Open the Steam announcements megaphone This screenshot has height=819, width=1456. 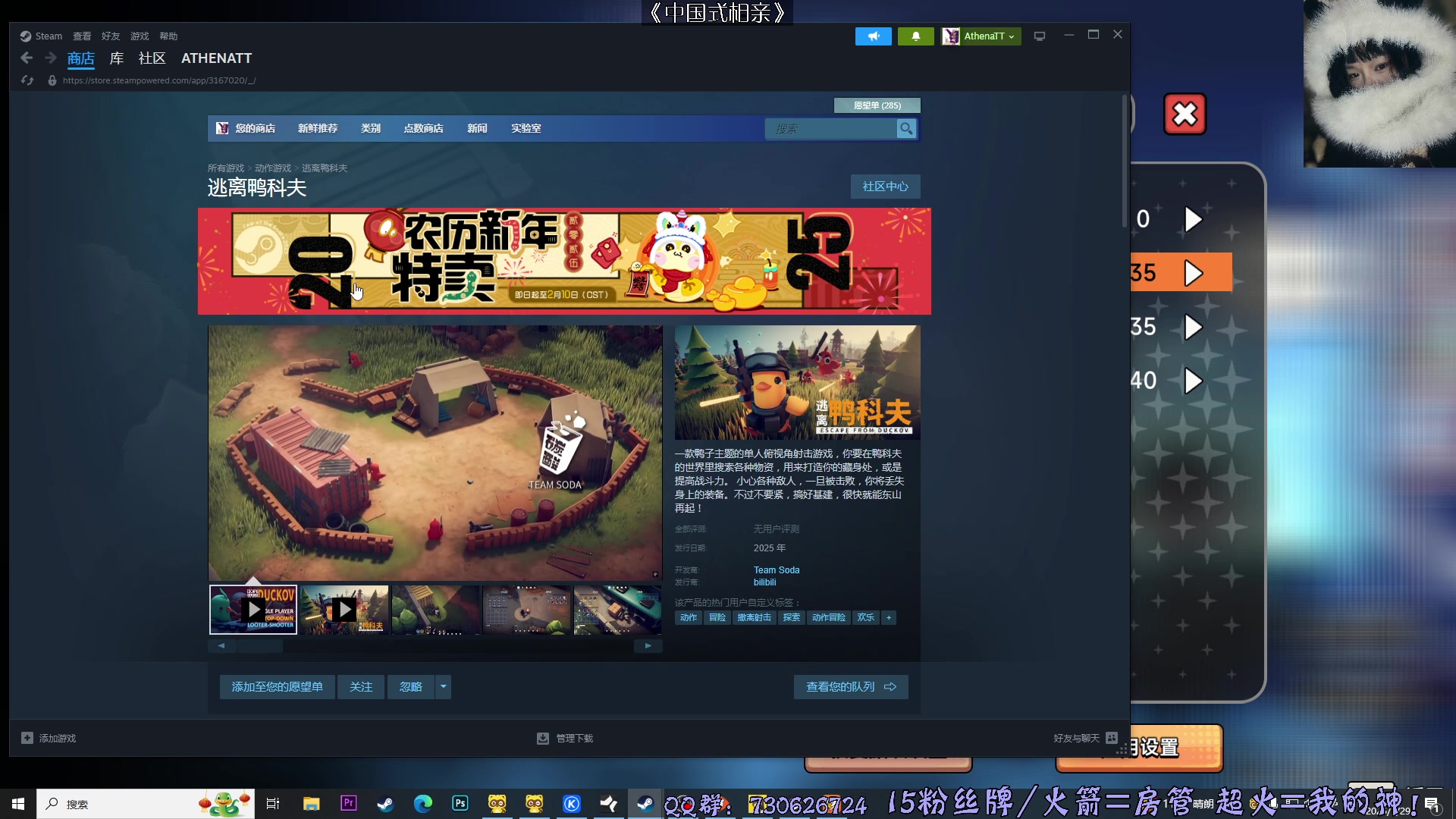[x=874, y=36]
